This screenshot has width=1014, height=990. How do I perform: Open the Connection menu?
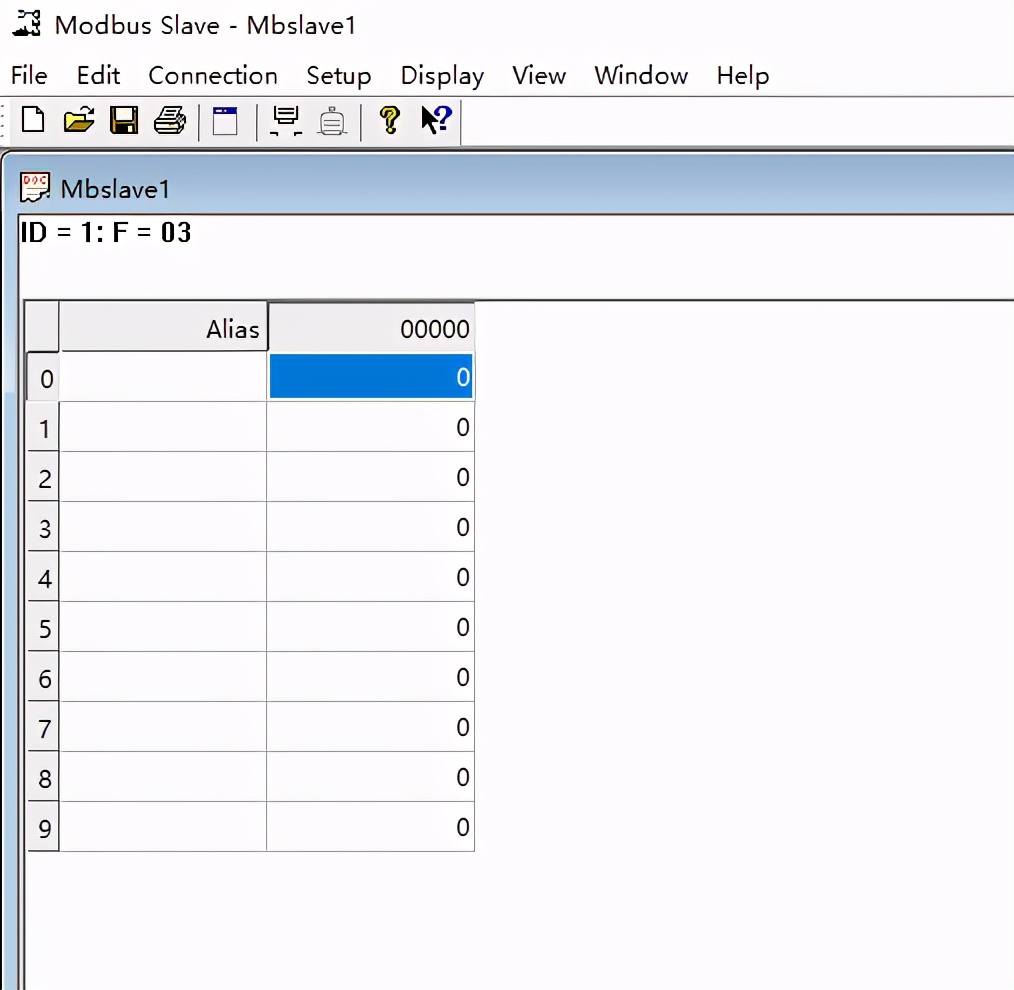click(x=212, y=76)
